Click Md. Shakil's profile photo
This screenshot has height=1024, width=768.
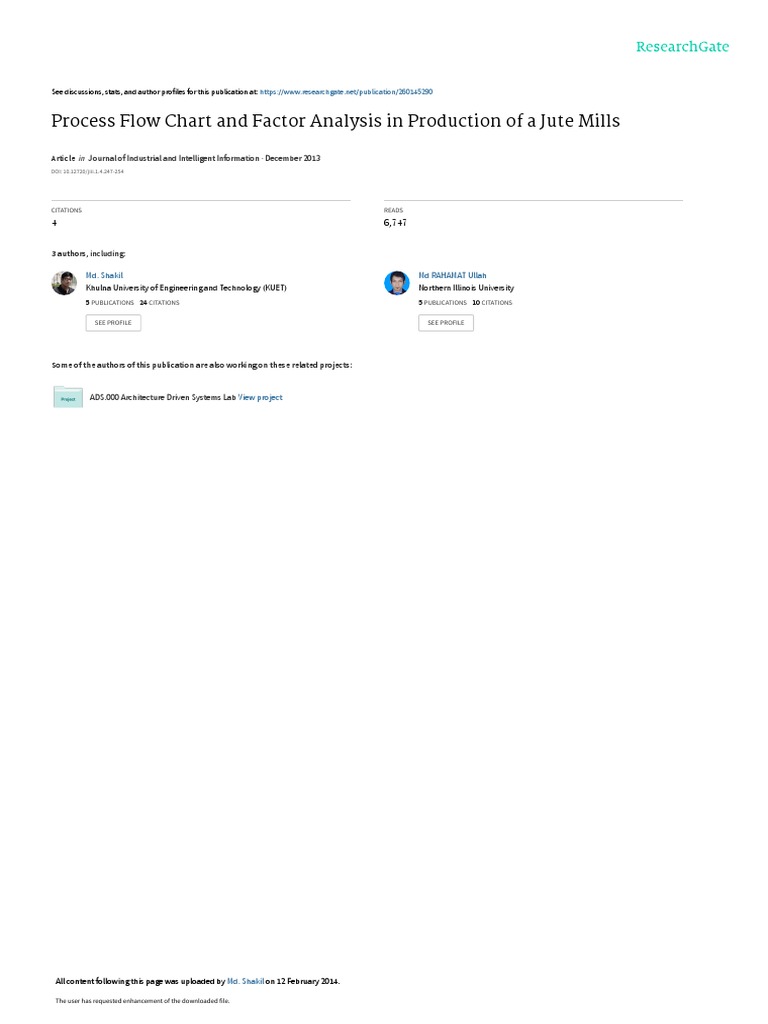pyautogui.click(x=64, y=283)
